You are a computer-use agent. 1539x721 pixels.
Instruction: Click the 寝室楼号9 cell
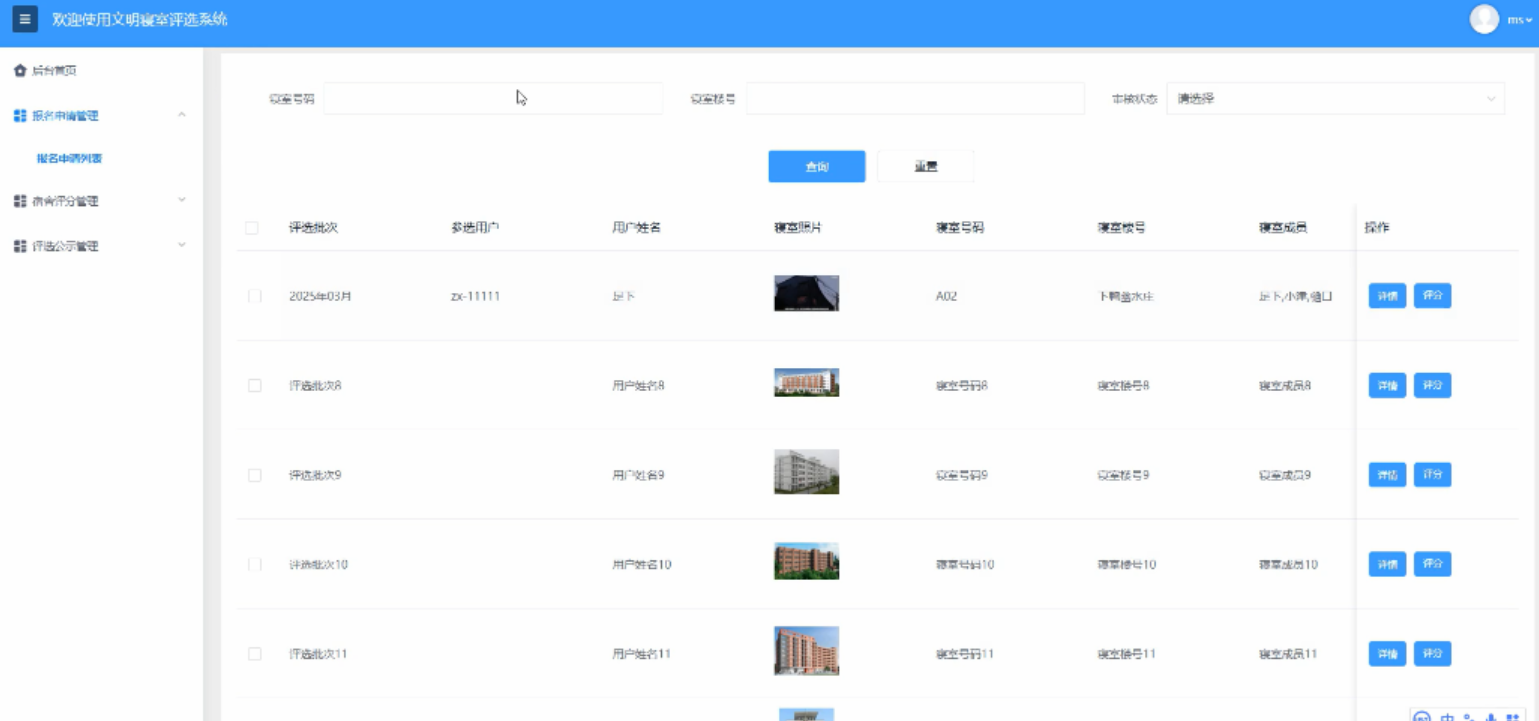pyautogui.click(x=1123, y=475)
